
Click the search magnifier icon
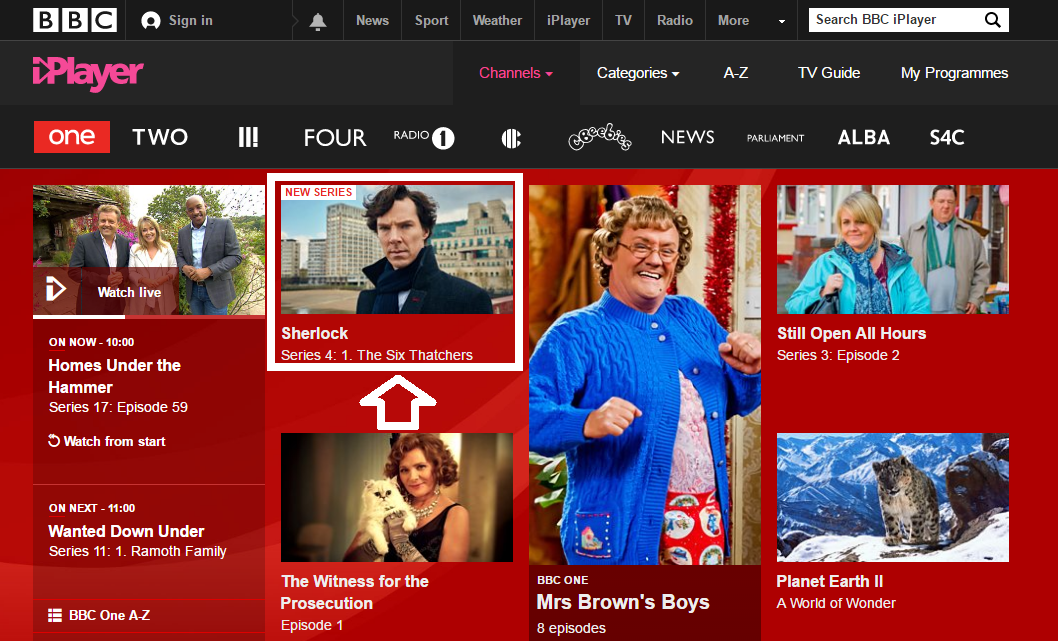993,20
